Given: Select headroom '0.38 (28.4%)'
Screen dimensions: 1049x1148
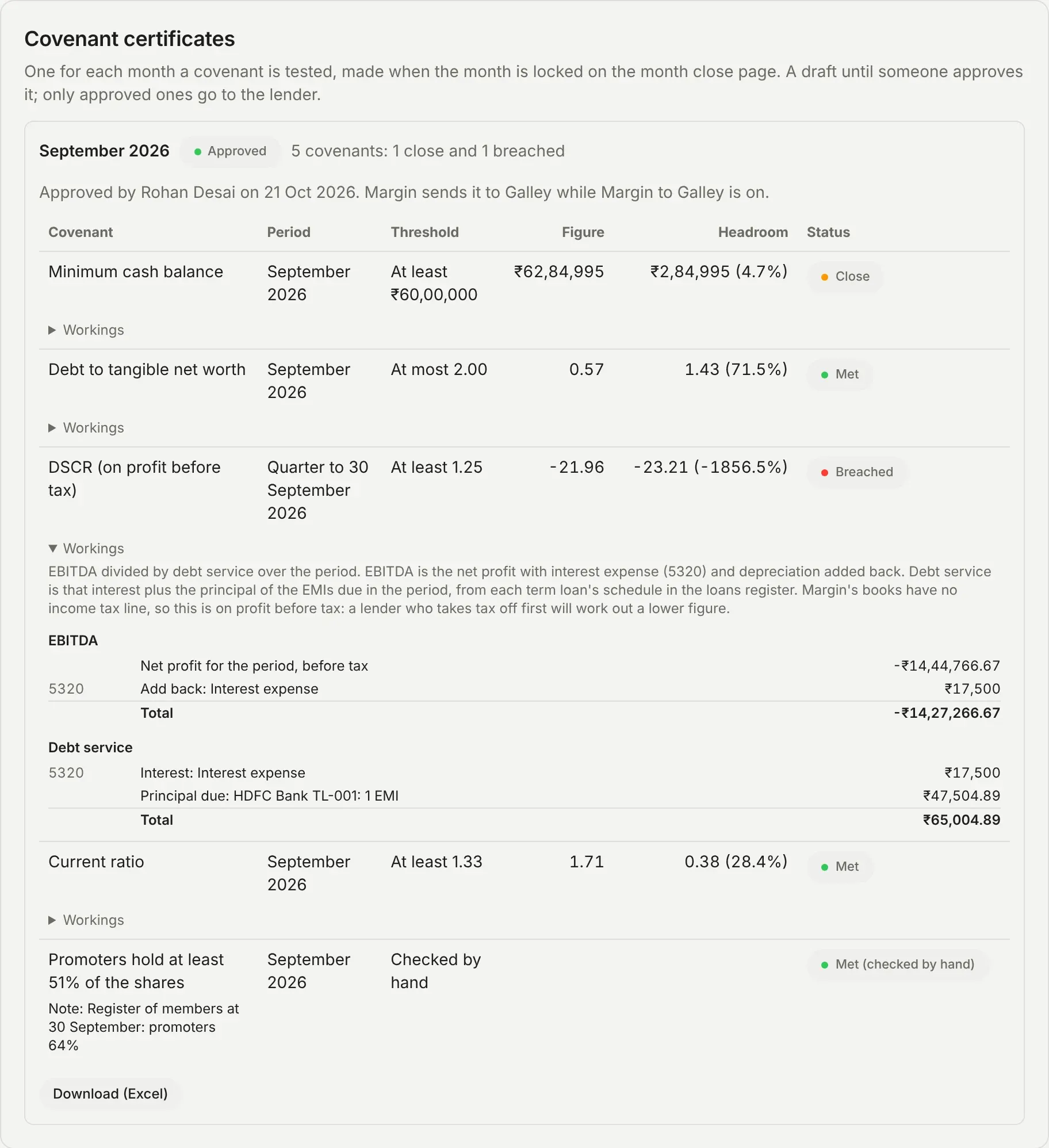Looking at the screenshot, I should 736,862.
